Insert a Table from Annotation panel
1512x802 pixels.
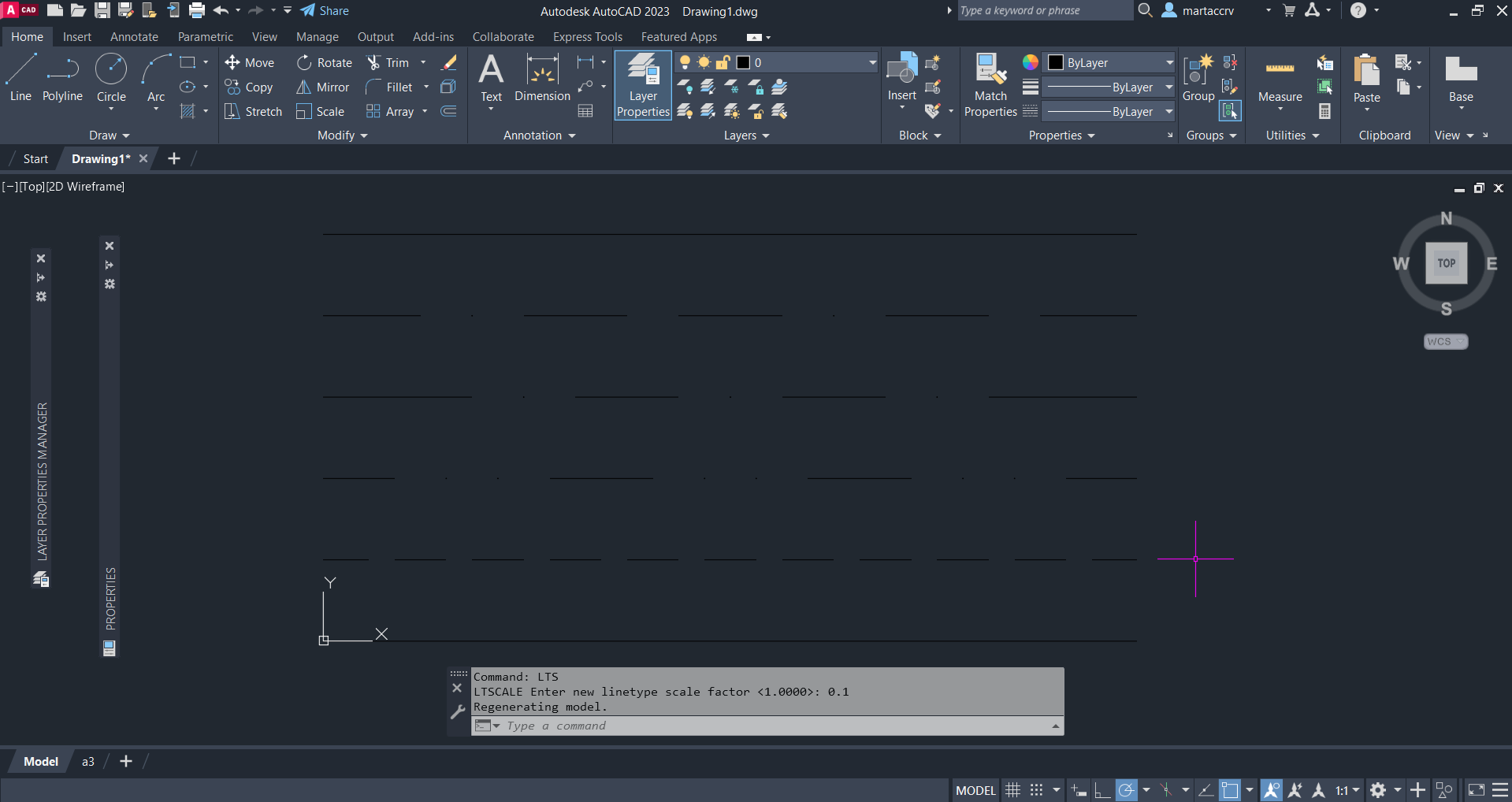point(585,111)
